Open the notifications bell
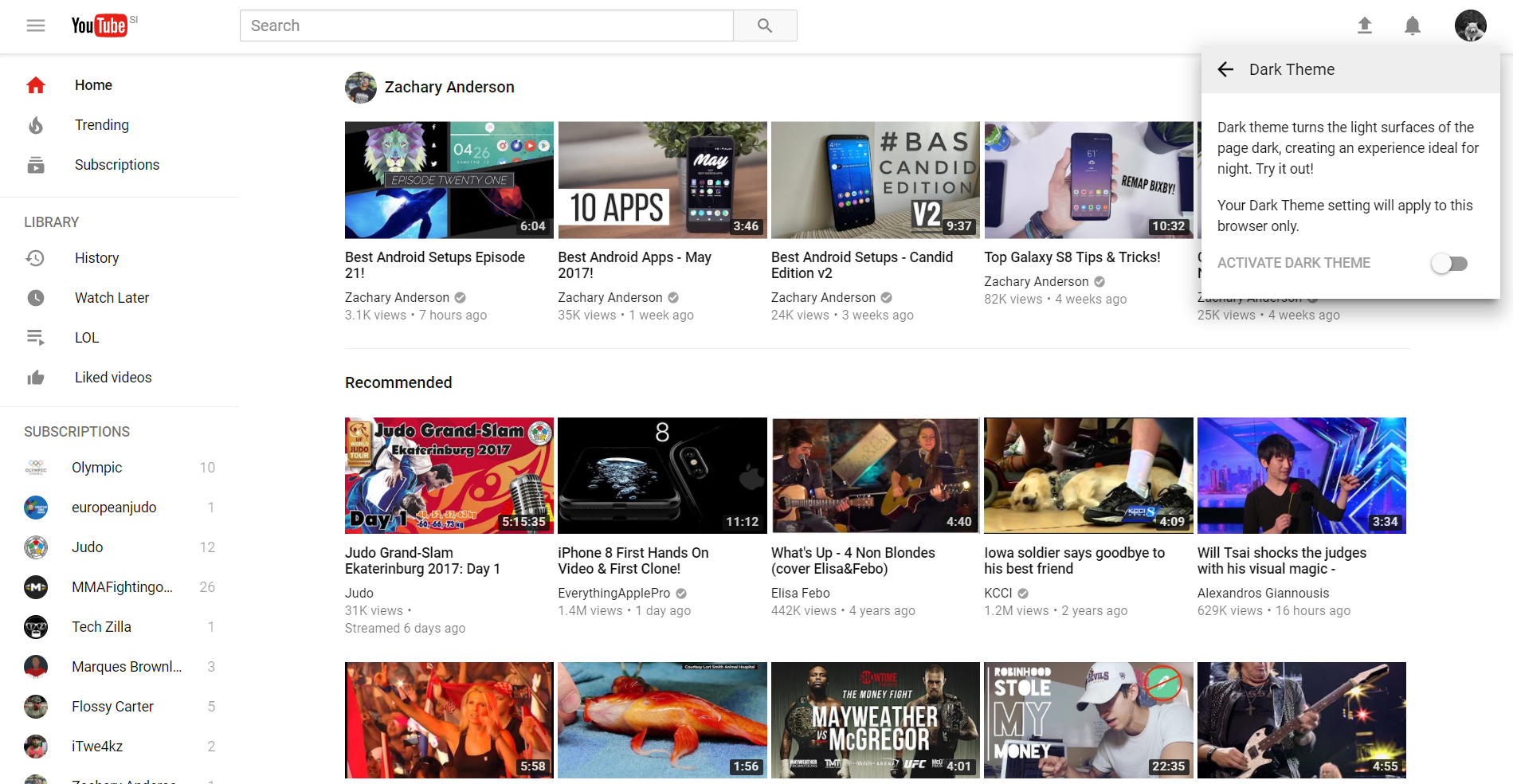Image resolution: width=1513 pixels, height=784 pixels. coord(1411,25)
